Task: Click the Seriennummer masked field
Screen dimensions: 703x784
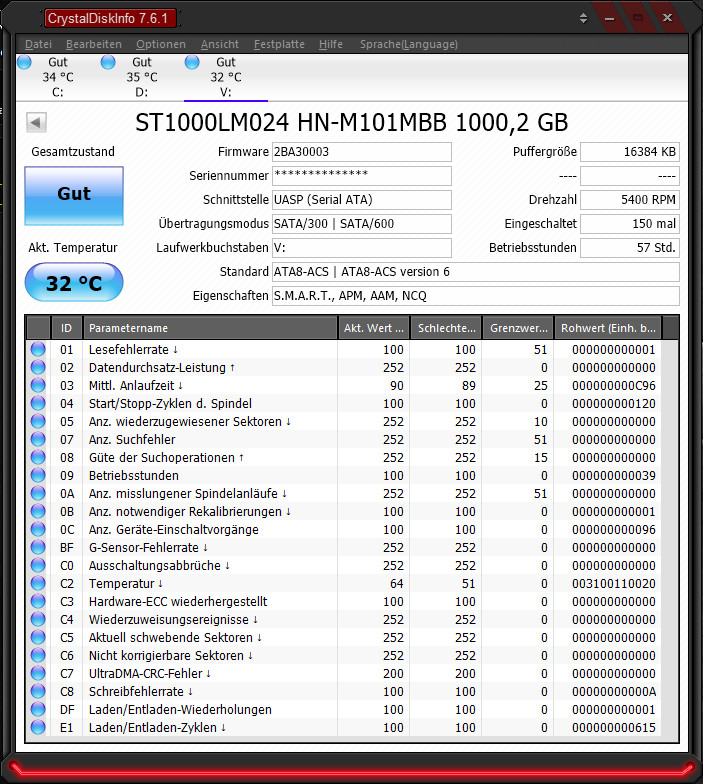Action: click(362, 176)
